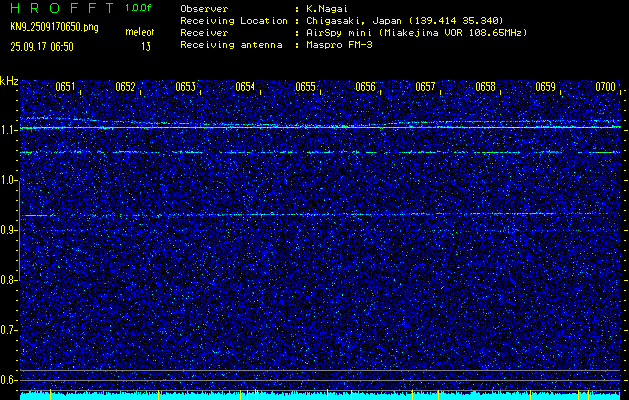Select the AirSpy mini receiver text
Viewport: 629px width, 400px height.
[x=416, y=32]
